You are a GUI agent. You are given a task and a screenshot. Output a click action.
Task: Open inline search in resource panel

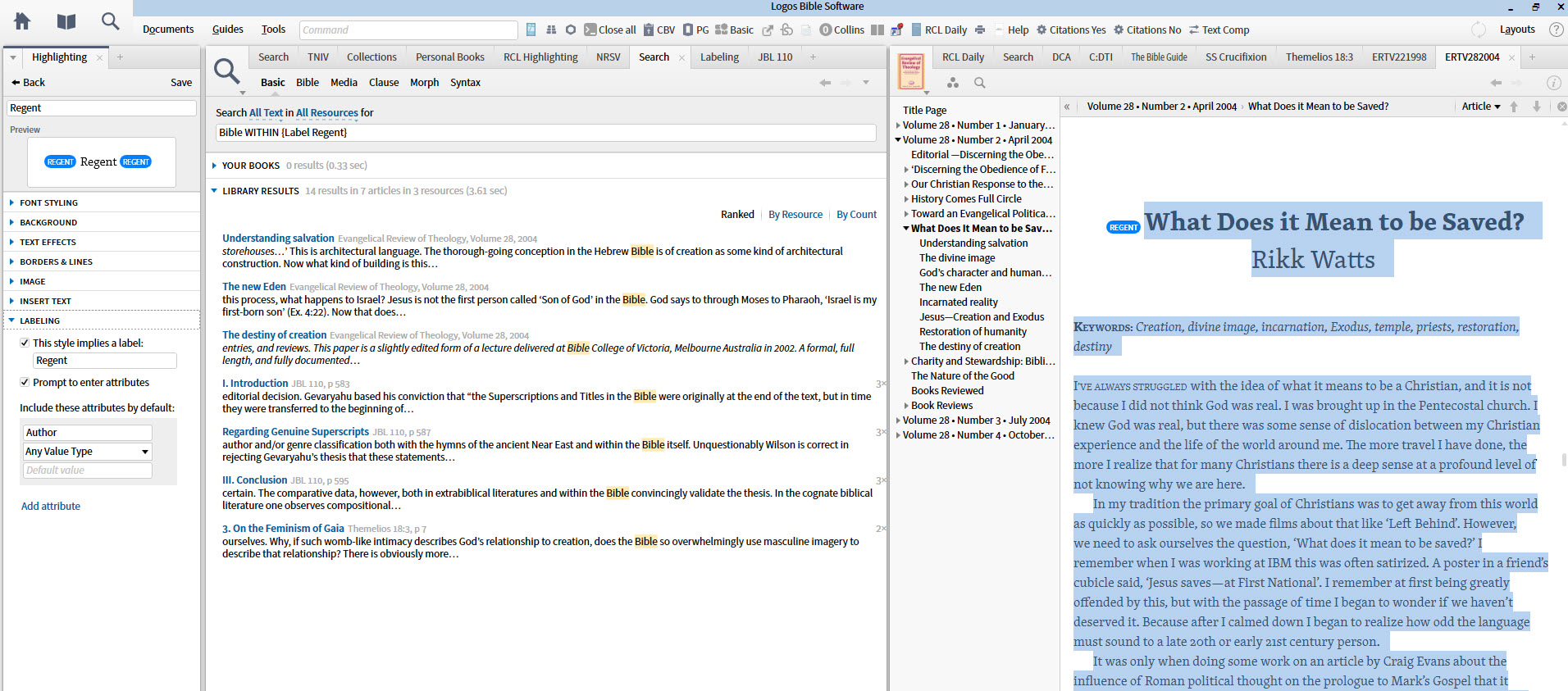coord(979,83)
